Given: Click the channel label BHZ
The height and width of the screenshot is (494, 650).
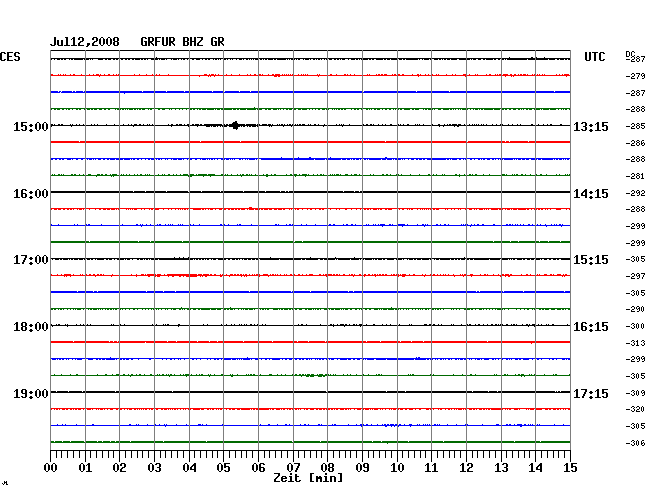Looking at the screenshot, I should click(x=193, y=42).
